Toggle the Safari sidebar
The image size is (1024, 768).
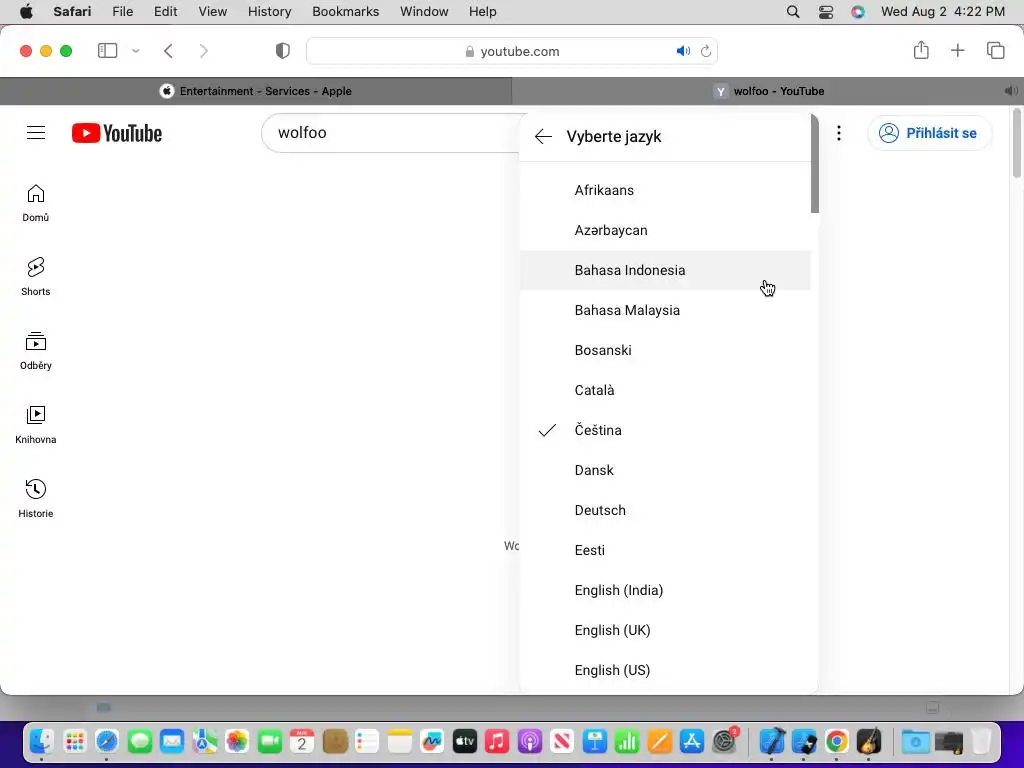107,50
